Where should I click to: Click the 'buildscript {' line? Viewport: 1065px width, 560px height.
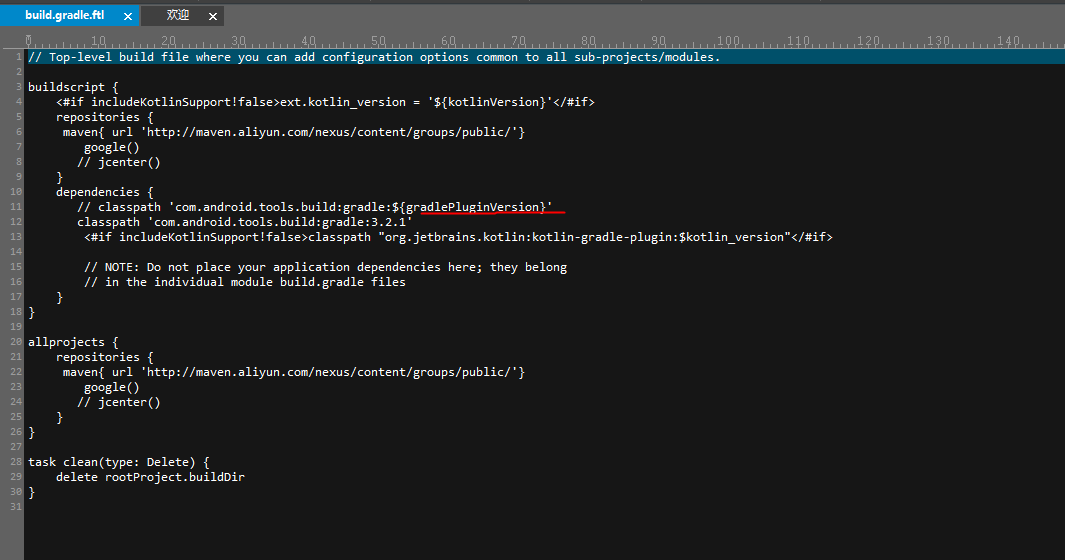tap(73, 87)
